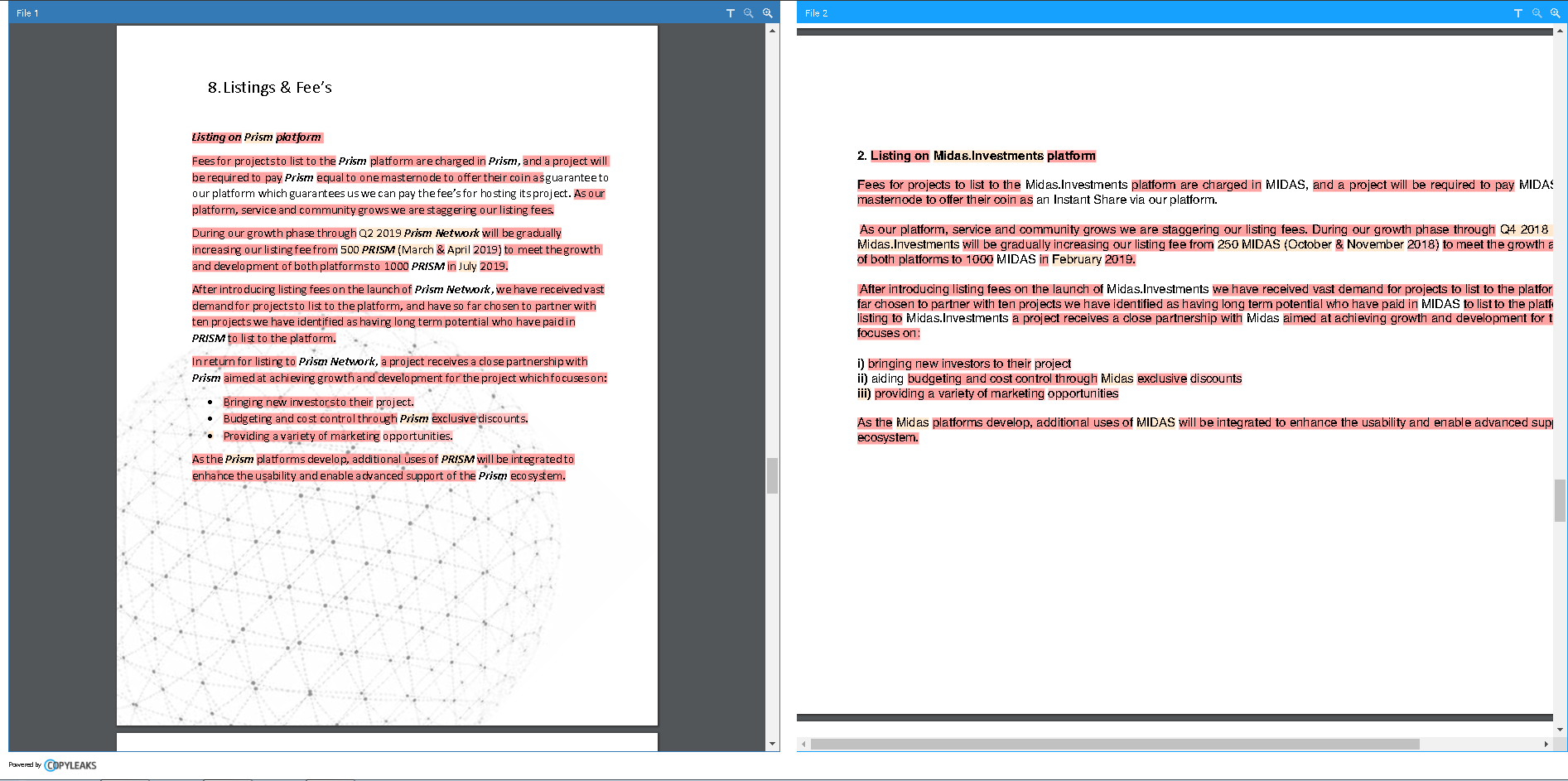This screenshot has height=781, width=1568.
Task: Click File 1 vertical scrollbar thumb
Action: [x=772, y=475]
